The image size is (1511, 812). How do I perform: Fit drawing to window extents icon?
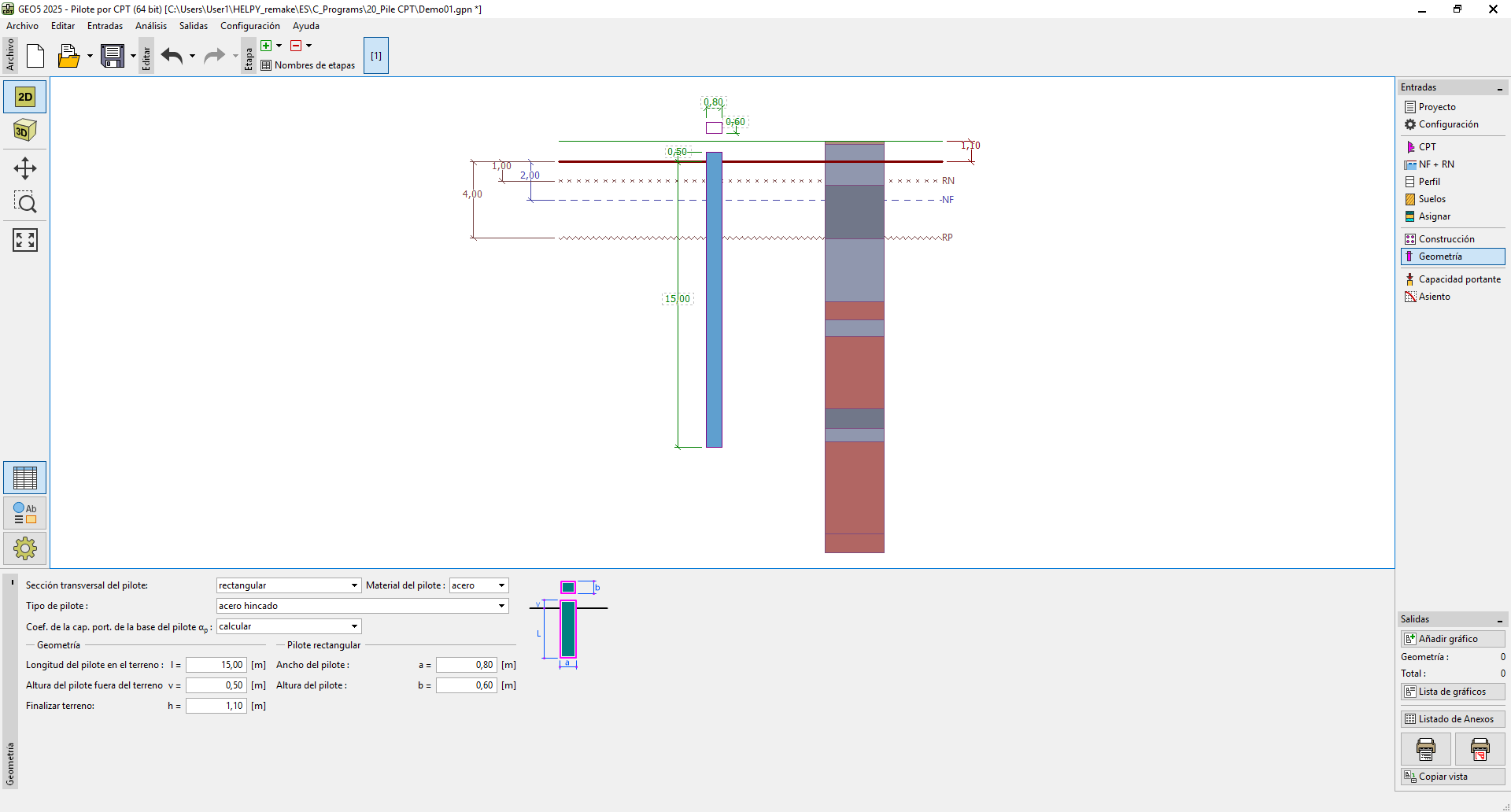25,240
